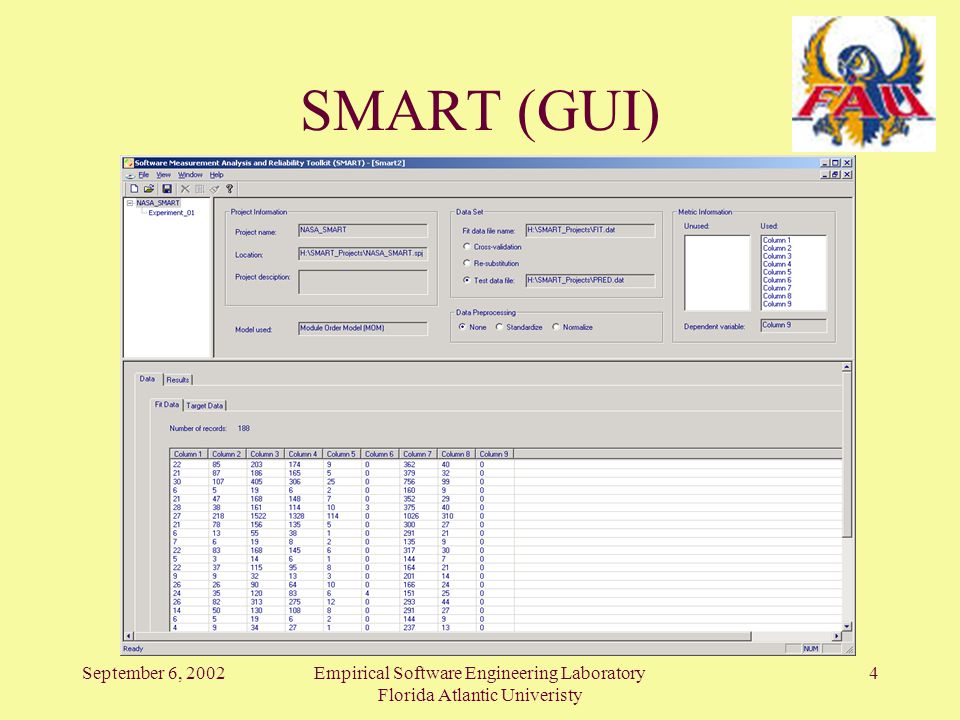Click the New document toolbar icon
960x720 pixels.
pos(134,189)
